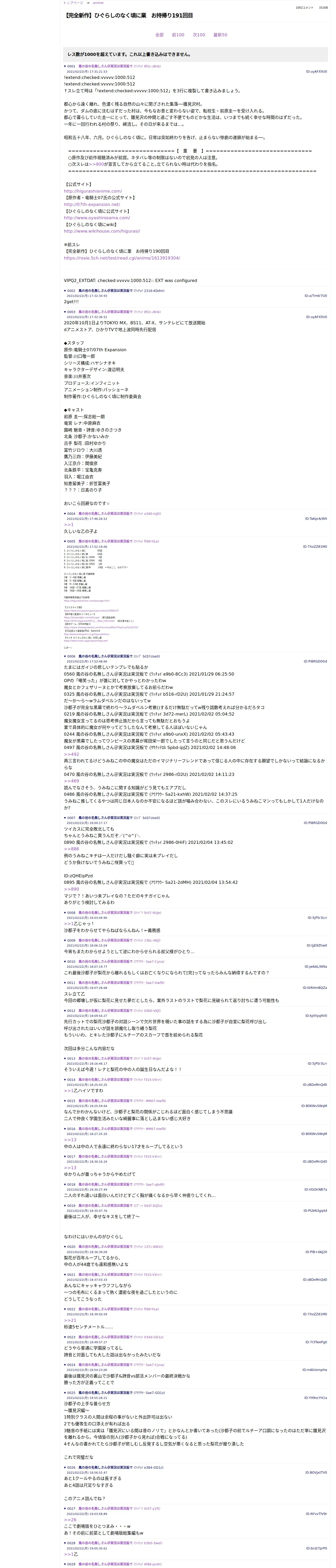Viewport: 336px width, 1568px height.
Task: Open the previous thread rosie.5ch.net link
Action: coord(122,258)
